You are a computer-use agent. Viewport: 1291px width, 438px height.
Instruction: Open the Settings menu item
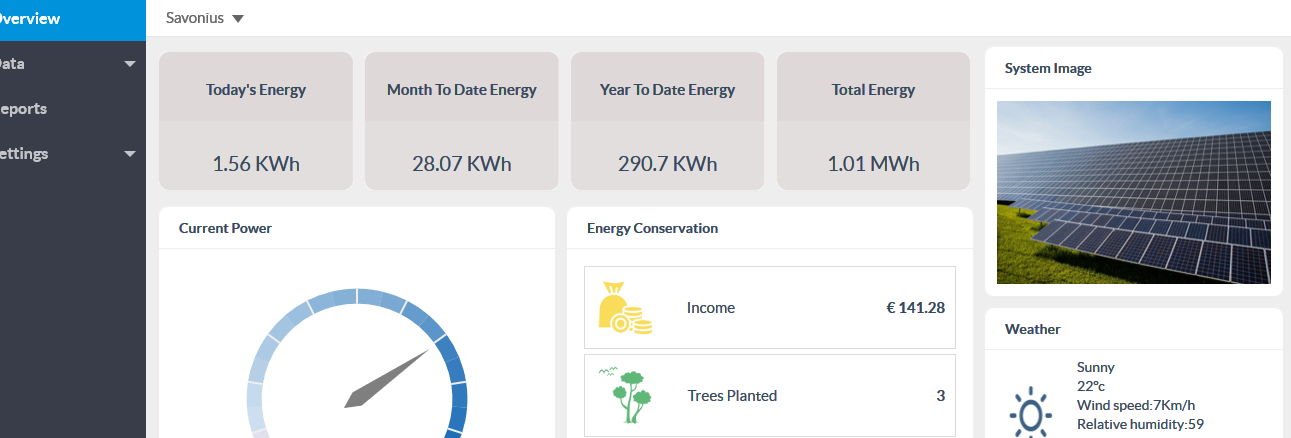[72, 154]
